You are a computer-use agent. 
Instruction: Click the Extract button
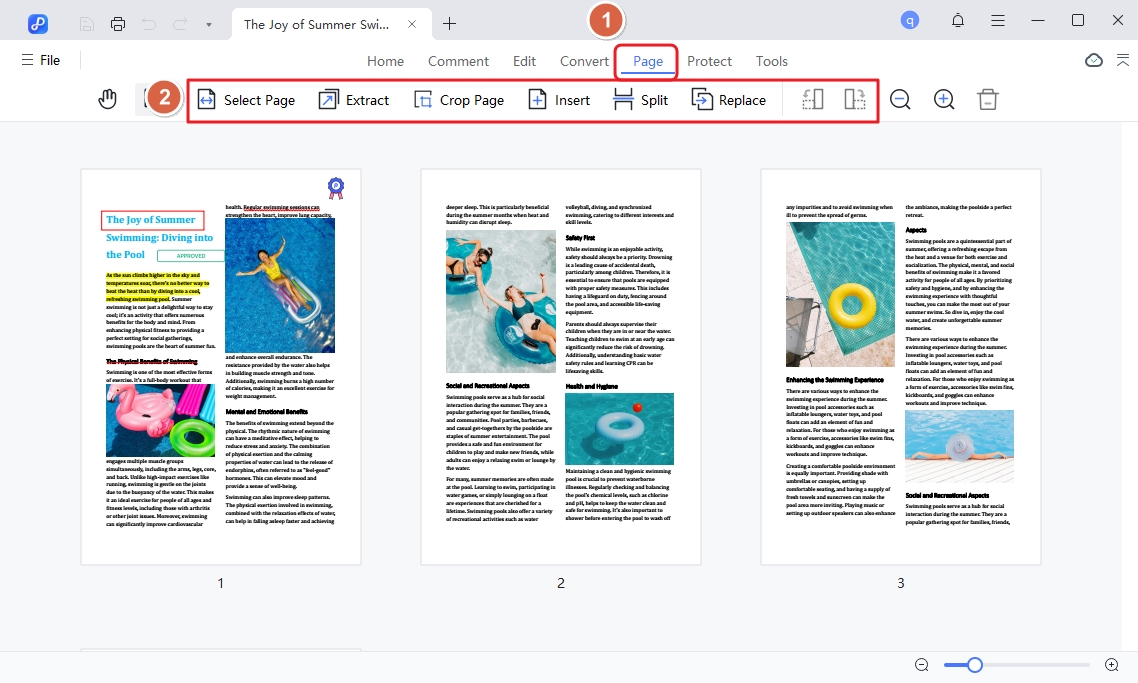click(x=354, y=100)
